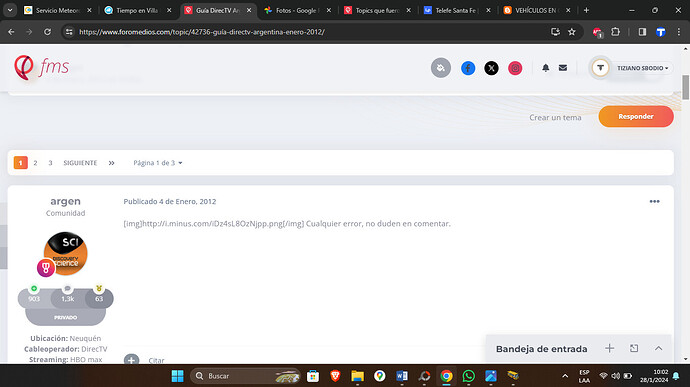Open File Explorer from the taskbar
The image size is (690, 387).
pos(357,376)
